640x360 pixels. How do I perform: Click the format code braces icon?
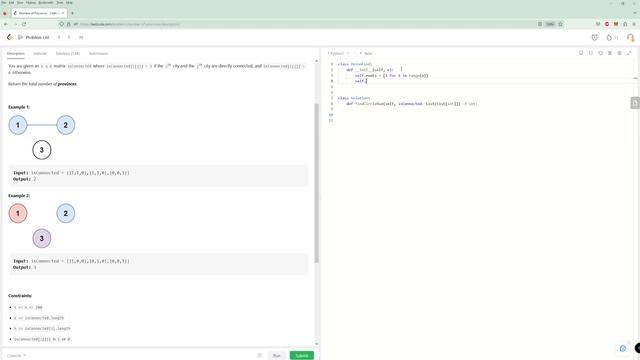591,53
